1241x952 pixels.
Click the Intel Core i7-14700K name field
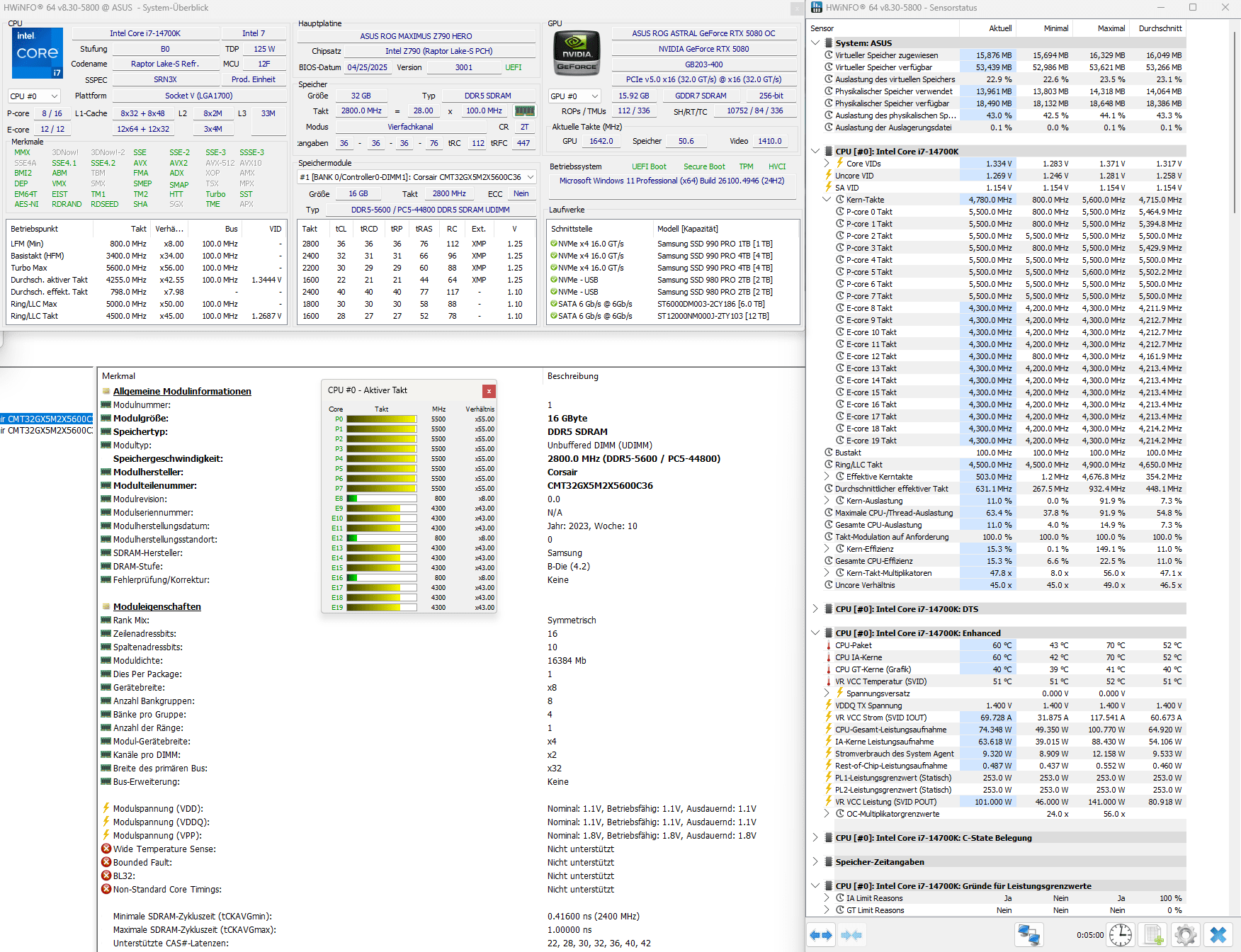click(145, 33)
